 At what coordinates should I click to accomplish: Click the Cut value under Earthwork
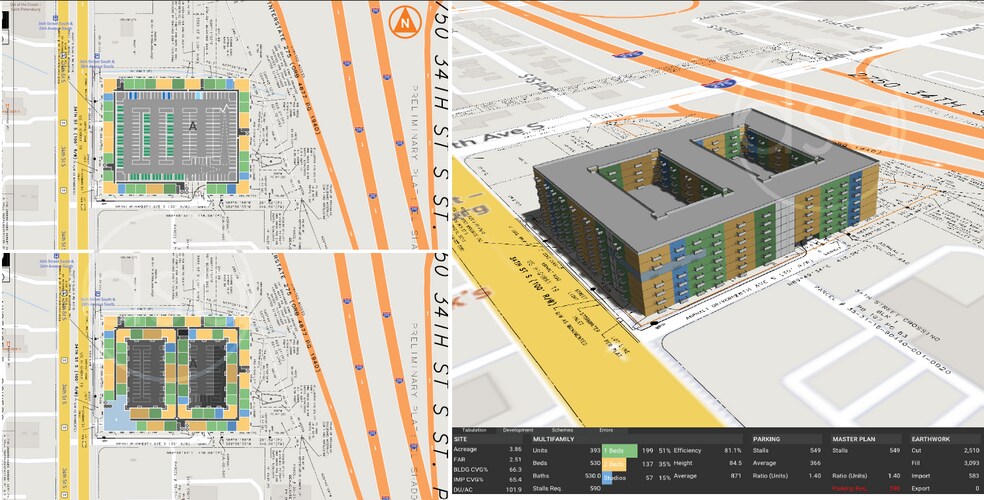pos(973,451)
